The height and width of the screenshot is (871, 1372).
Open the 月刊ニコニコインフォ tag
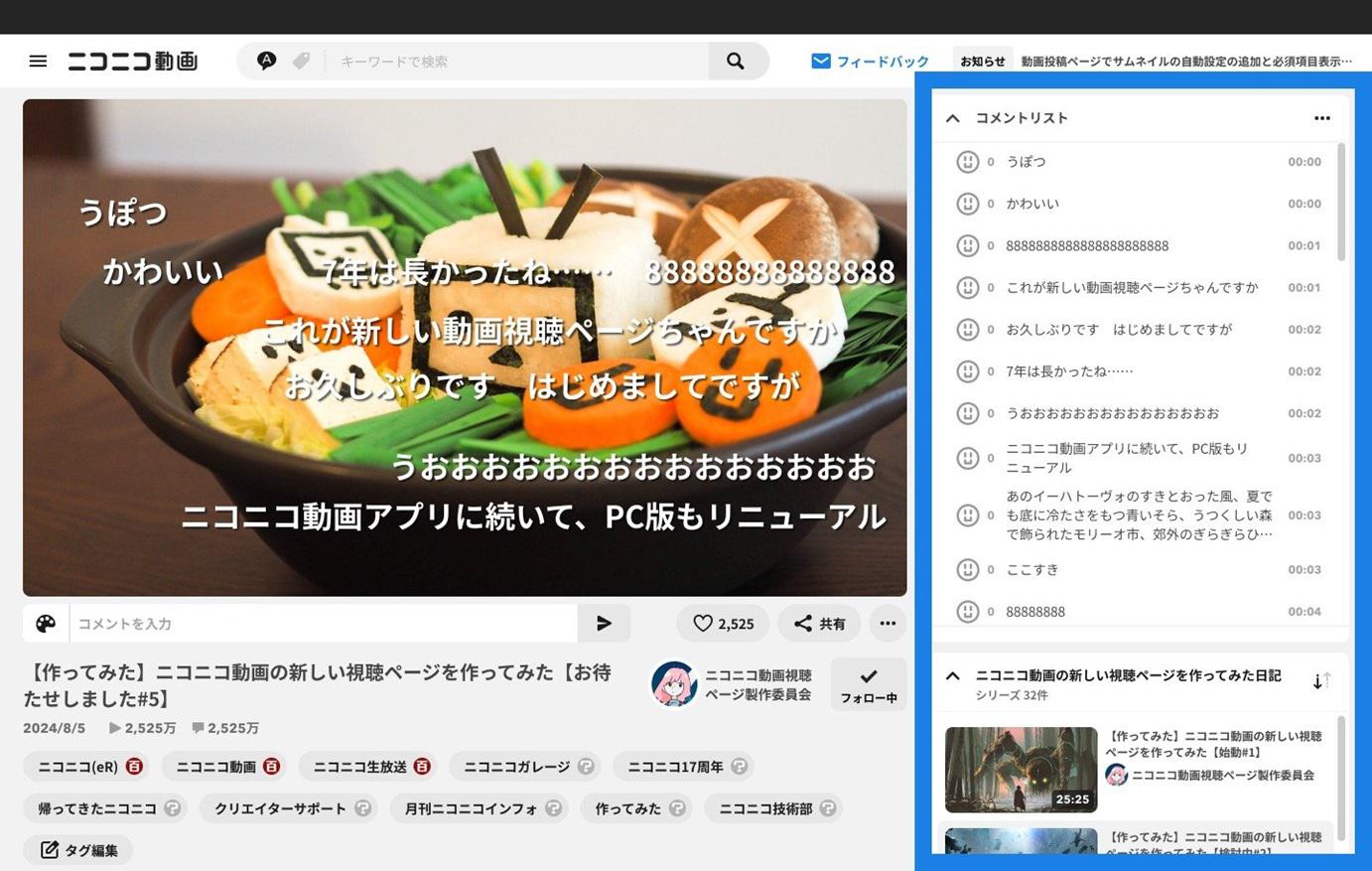tap(472, 808)
